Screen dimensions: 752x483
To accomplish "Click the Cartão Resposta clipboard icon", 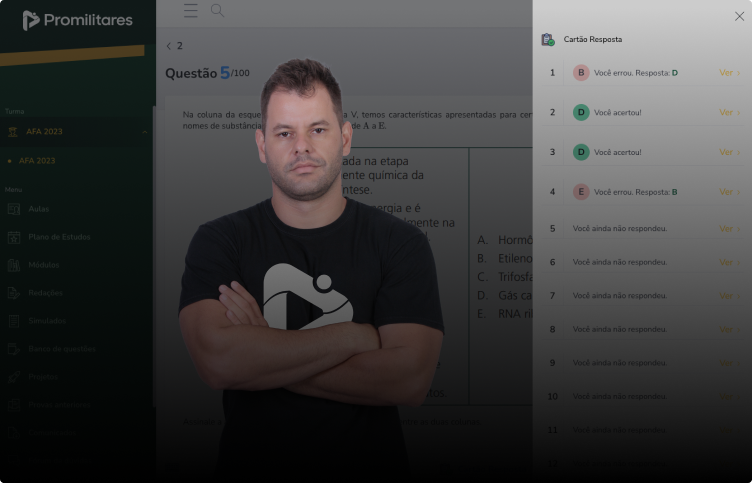I will pyautogui.click(x=548, y=39).
